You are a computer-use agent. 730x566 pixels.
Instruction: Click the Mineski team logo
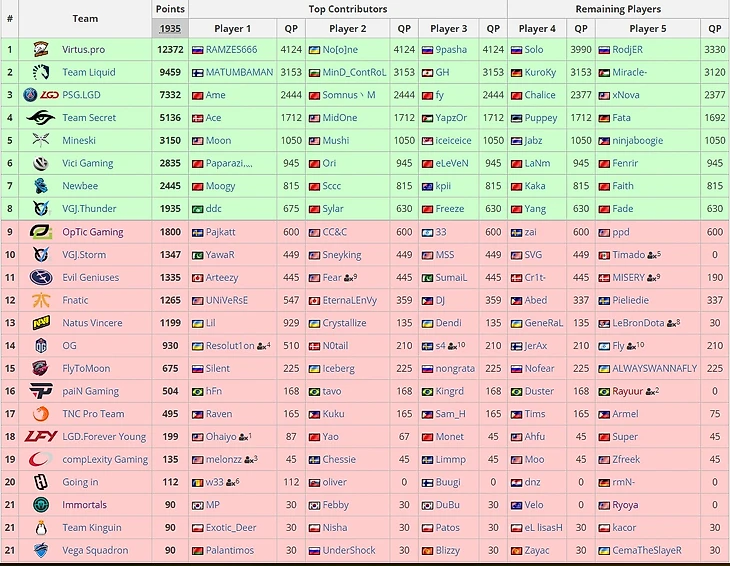tap(41, 140)
